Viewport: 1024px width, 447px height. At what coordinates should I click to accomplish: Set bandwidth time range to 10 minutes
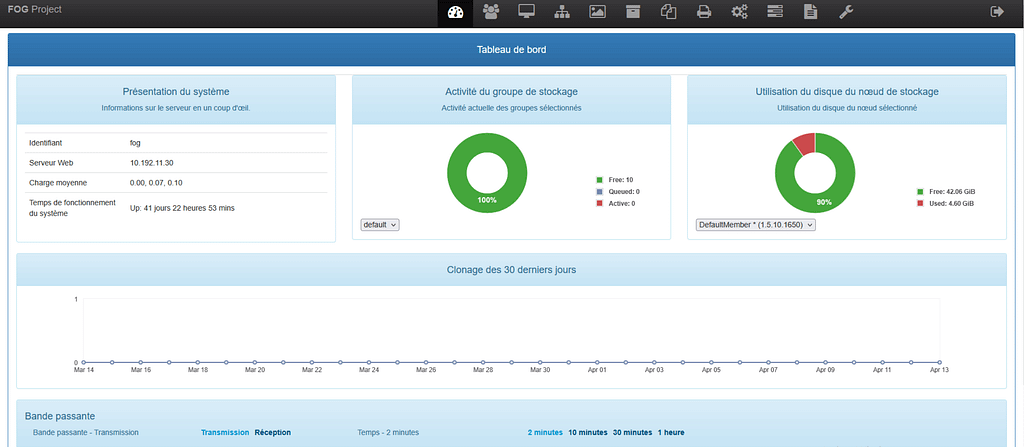point(587,433)
